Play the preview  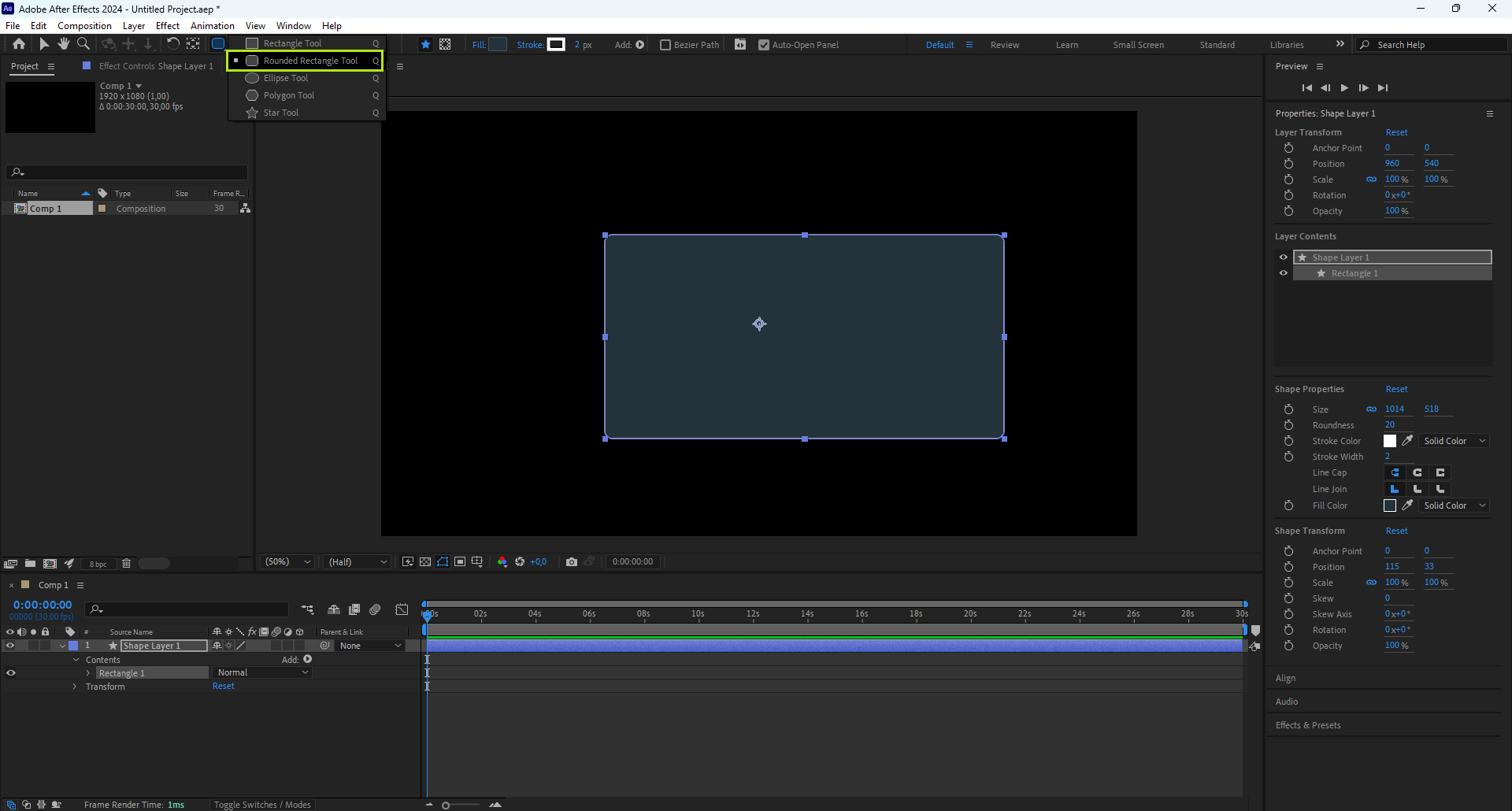1344,88
